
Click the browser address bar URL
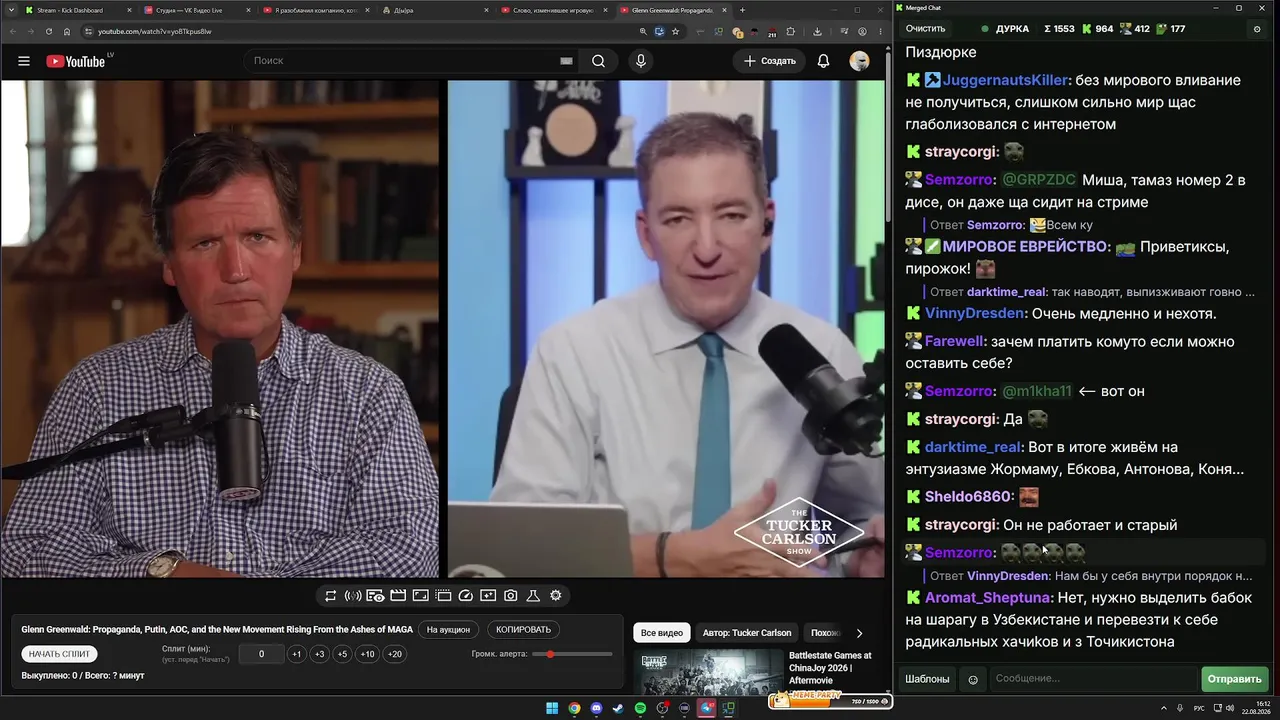155,32
